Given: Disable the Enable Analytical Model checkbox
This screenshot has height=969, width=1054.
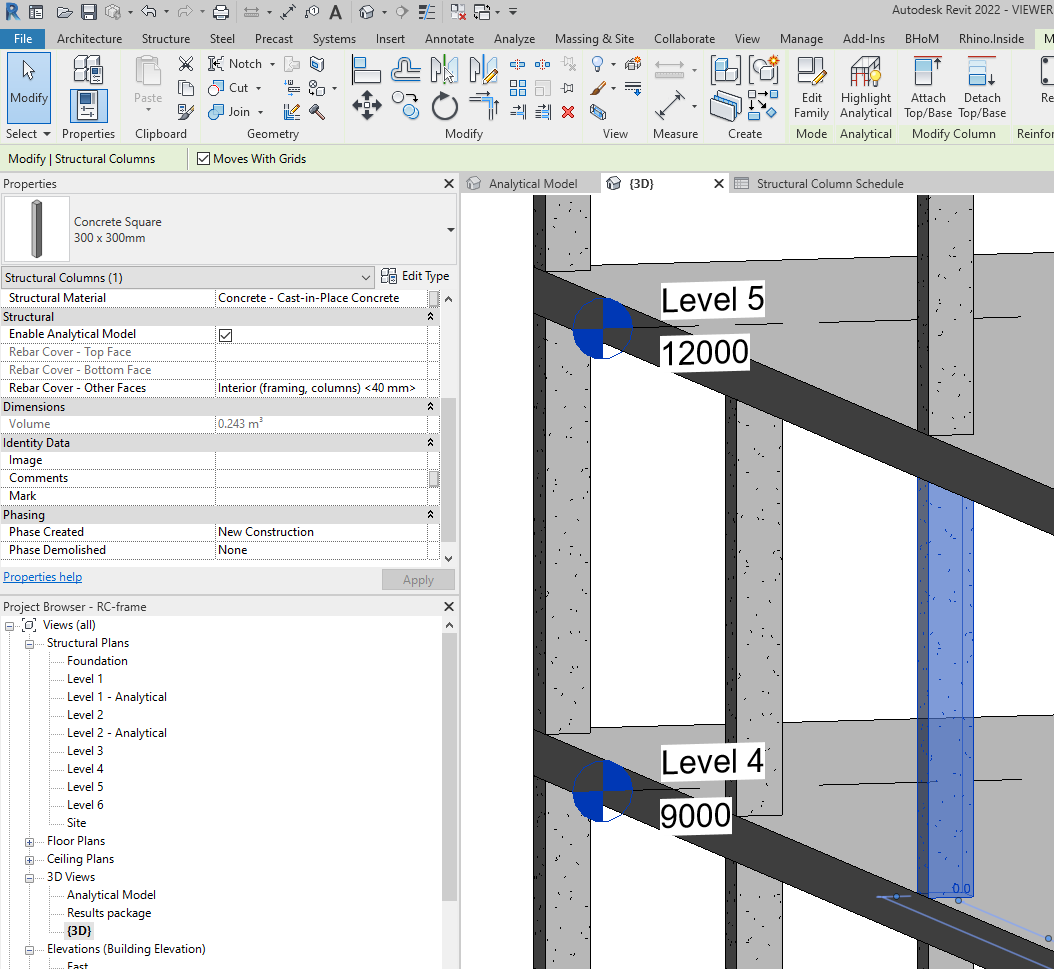Looking at the screenshot, I should tap(225, 334).
